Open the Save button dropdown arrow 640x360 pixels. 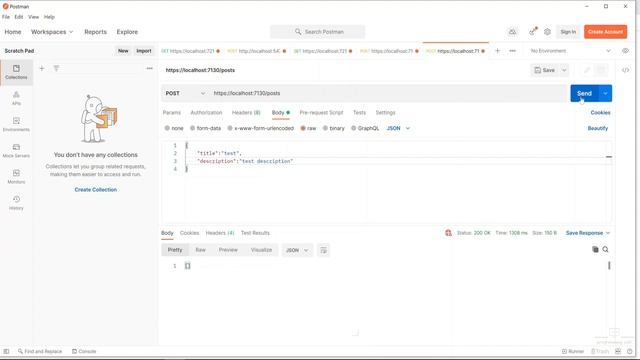[564, 70]
